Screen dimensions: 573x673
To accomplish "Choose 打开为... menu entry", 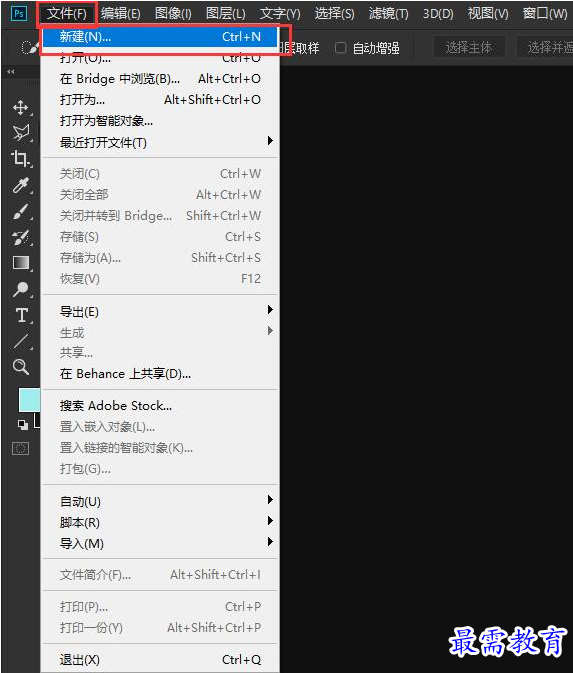I will (160, 100).
